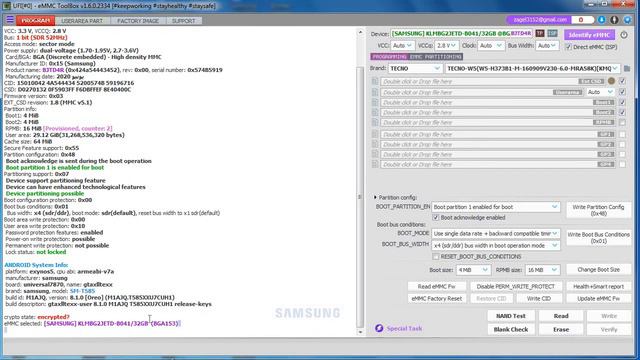Enable the GP1 row checkbox
This screenshot has height=360, width=640.
tap(622, 134)
